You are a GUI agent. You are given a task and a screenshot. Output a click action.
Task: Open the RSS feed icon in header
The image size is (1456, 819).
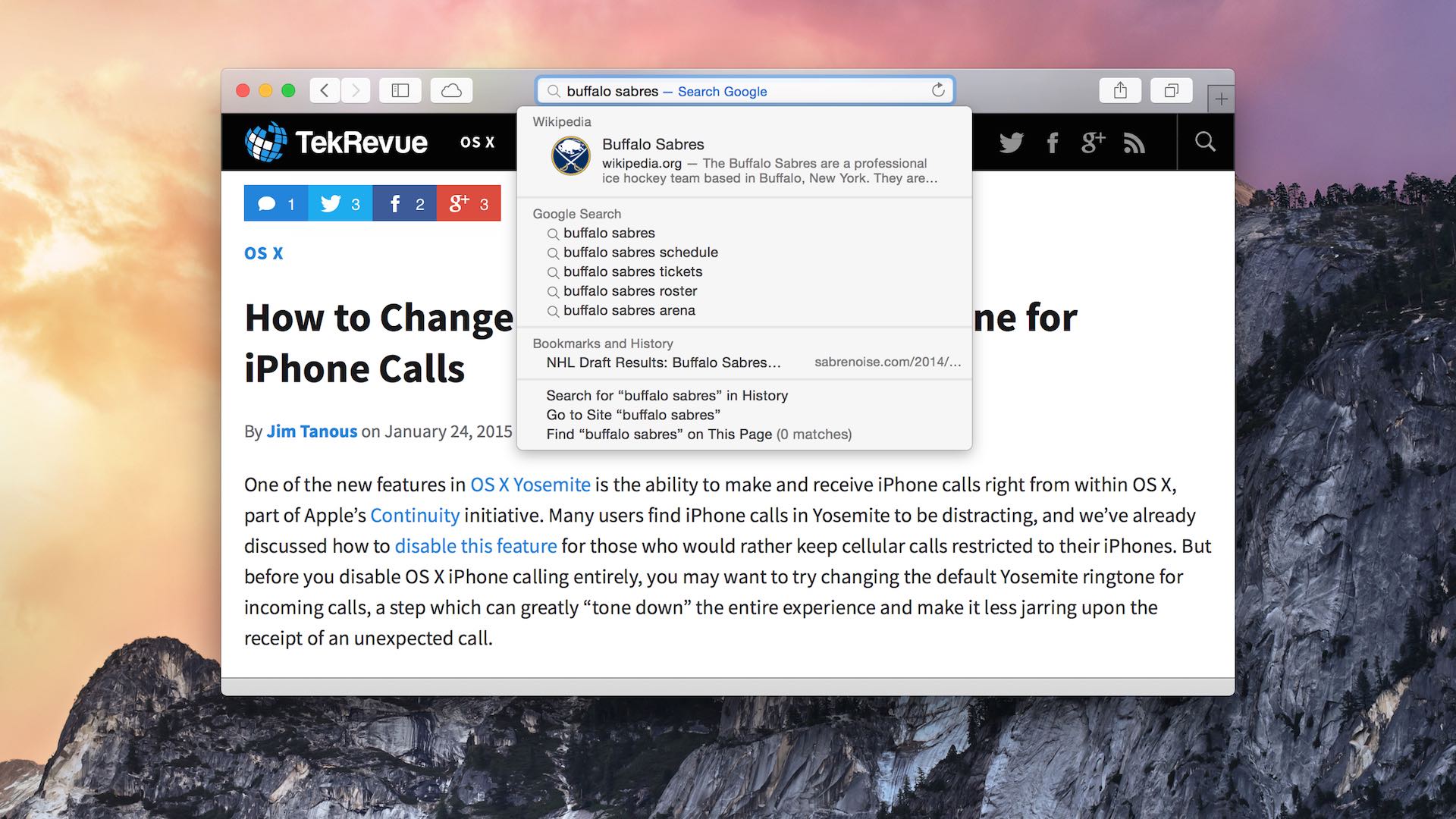tap(1134, 143)
